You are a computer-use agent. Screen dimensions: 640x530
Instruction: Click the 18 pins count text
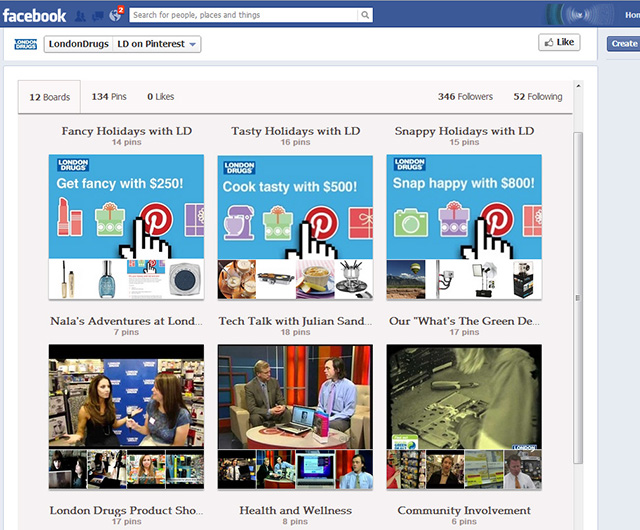click(x=295, y=332)
